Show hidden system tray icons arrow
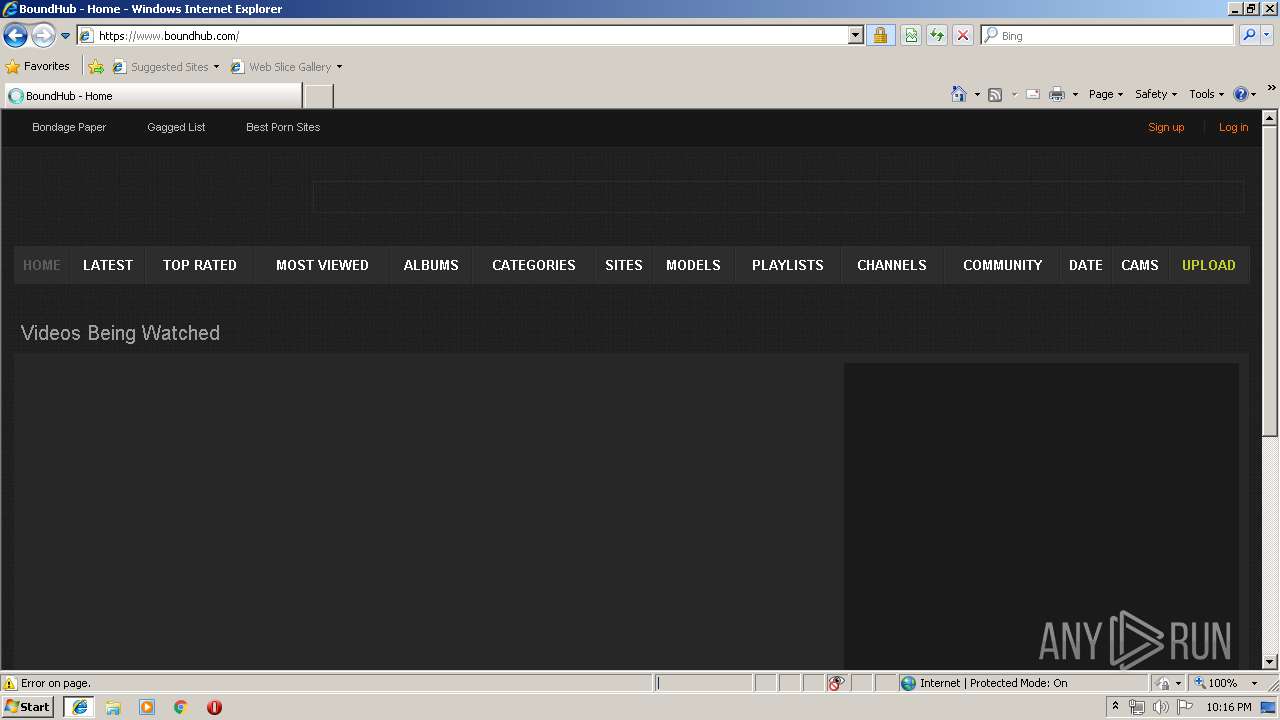Viewport: 1280px width, 720px height. tap(1116, 707)
